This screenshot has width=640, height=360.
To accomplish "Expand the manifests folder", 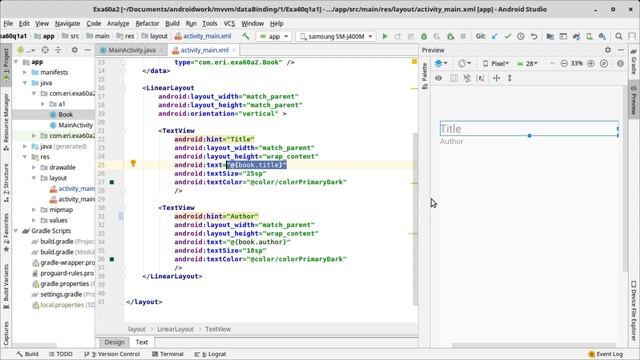I will click(x=25, y=72).
